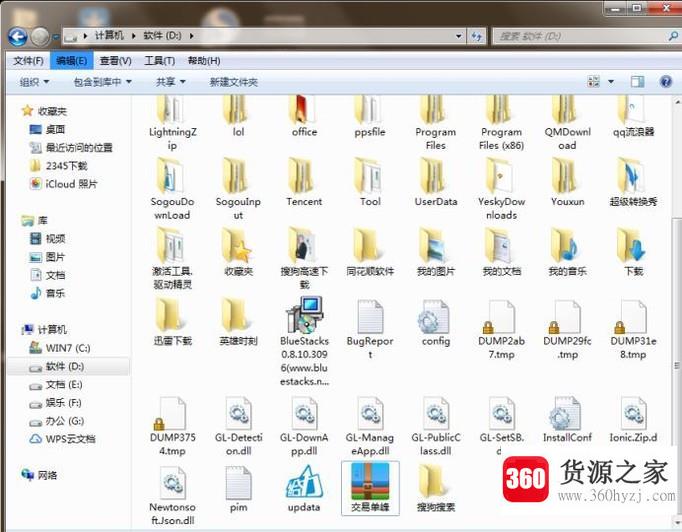Select the 超级转换秀 folder
Viewport: 682px width, 532px height.
[633, 183]
